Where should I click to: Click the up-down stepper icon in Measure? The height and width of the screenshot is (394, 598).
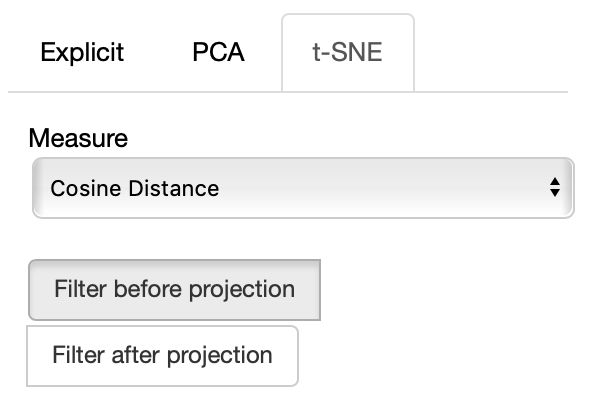click(x=555, y=188)
